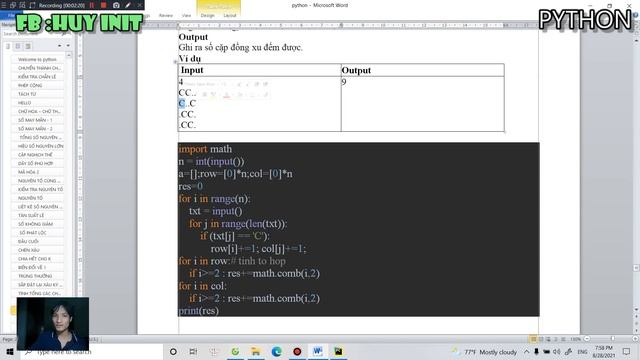
Task: Go to 'DÃY SỐ PHÙ HỢP' heading
Action: [x=37, y=163]
